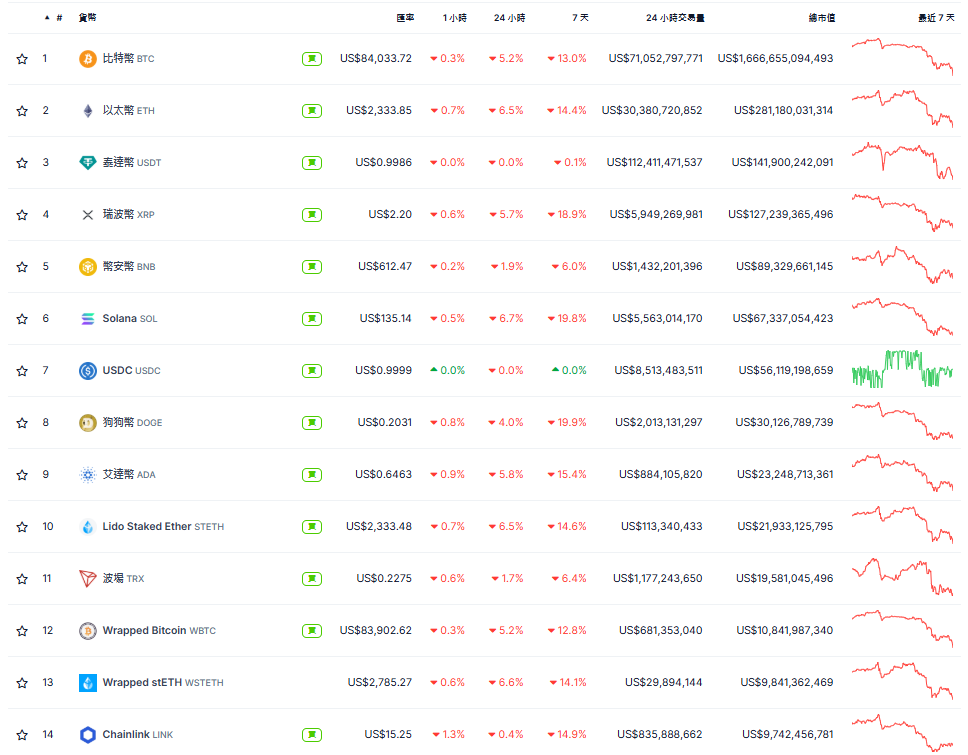Viewport: 968px width, 755px height.
Task: Click the 最近 7 天 column header
Action: 936,18
